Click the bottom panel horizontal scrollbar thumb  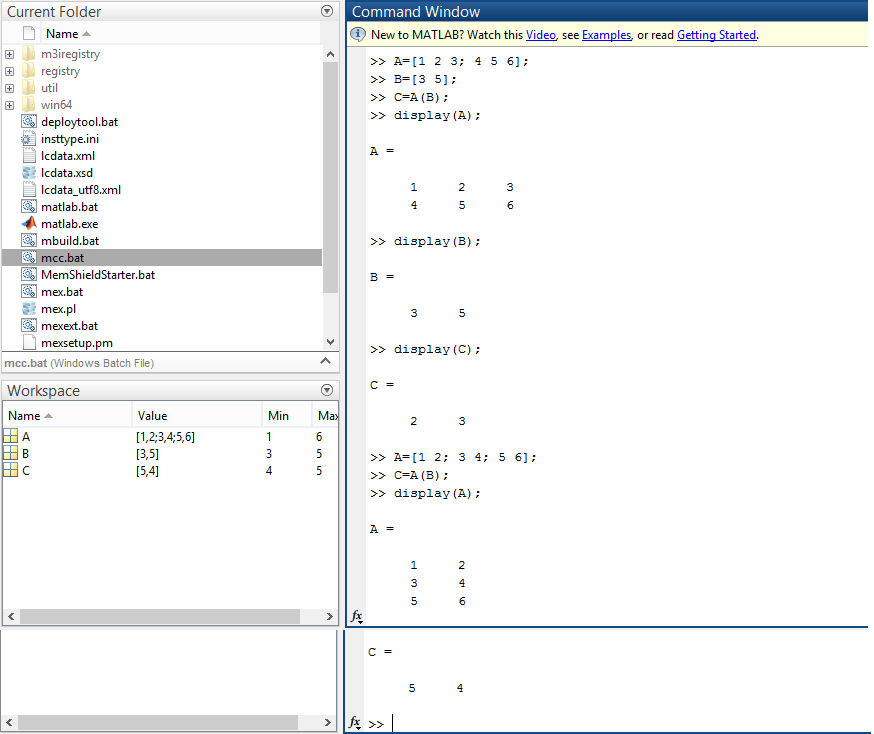point(158,722)
